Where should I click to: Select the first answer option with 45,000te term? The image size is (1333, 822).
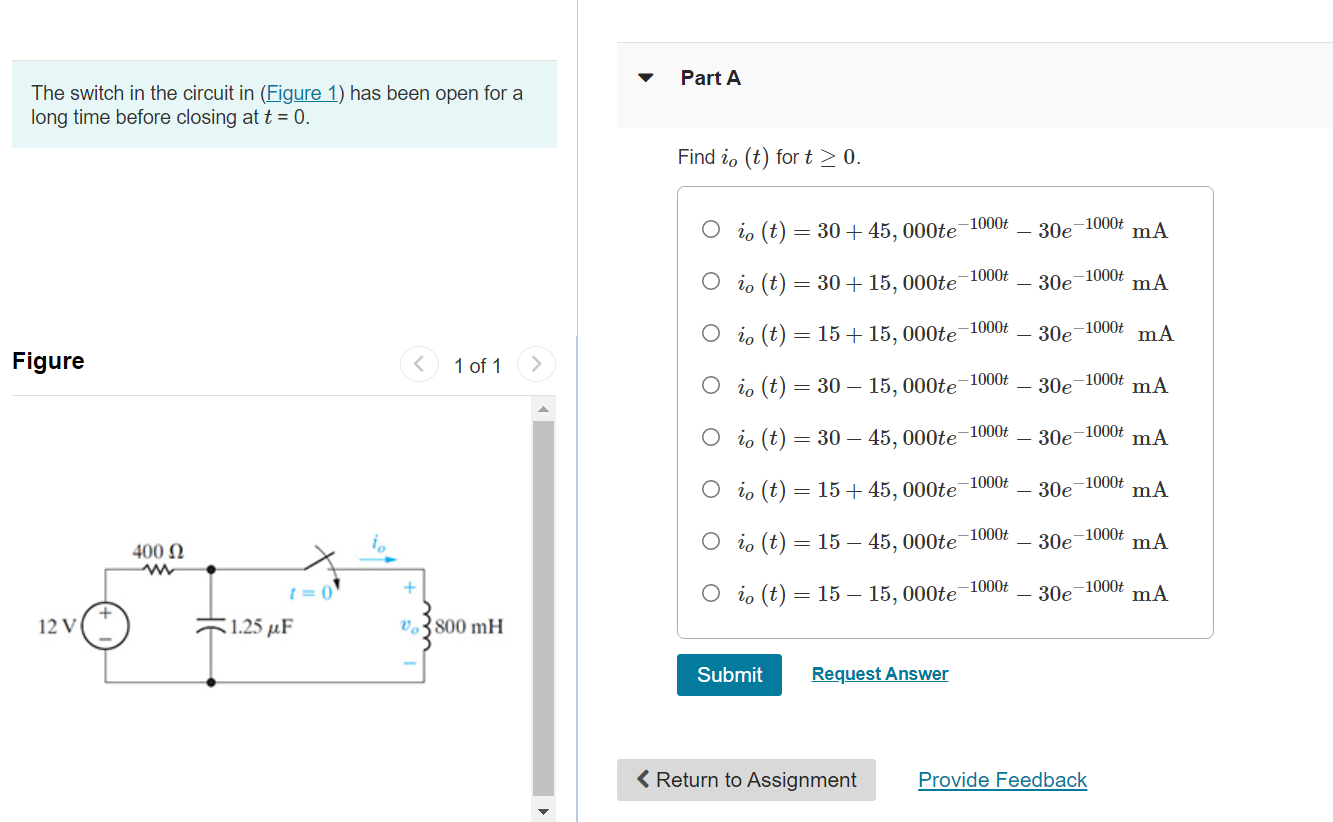711,228
